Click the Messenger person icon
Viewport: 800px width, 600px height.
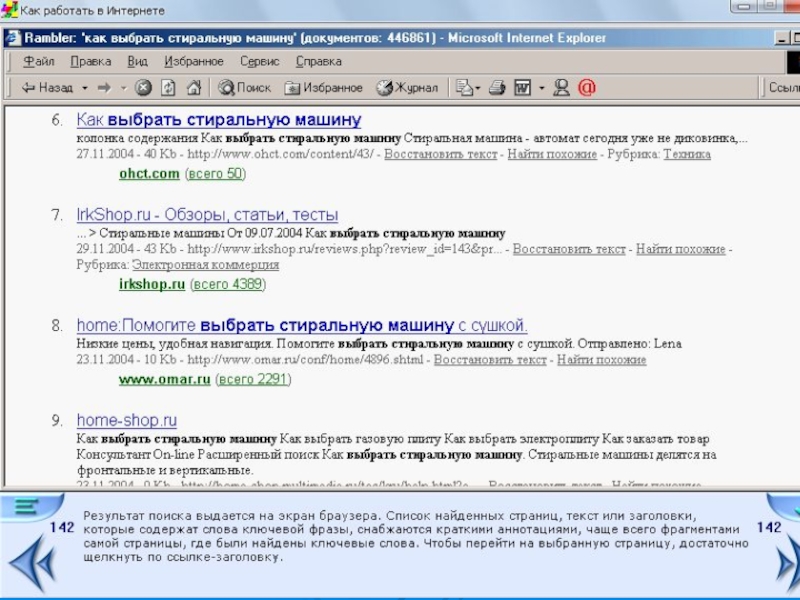tap(561, 88)
